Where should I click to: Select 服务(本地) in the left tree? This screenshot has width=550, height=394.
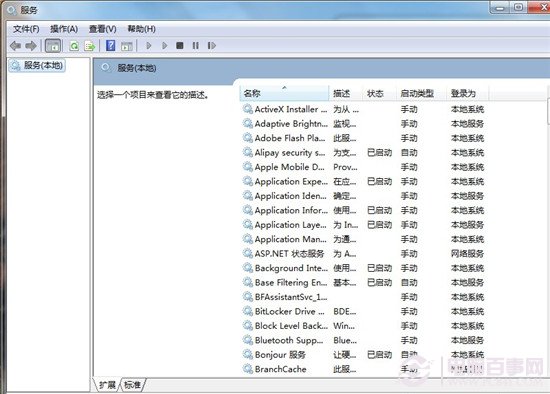[37, 65]
